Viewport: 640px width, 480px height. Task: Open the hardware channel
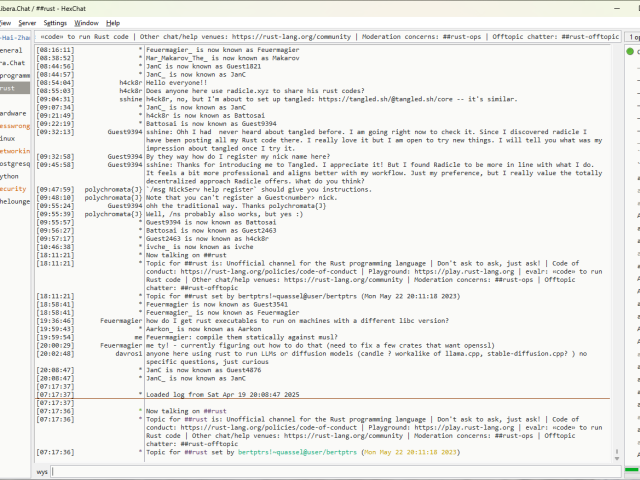tap(14, 113)
